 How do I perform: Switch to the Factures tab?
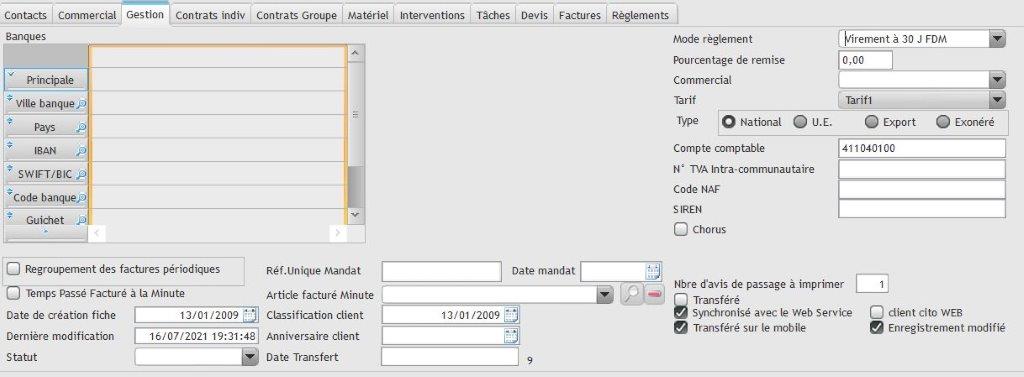point(580,15)
